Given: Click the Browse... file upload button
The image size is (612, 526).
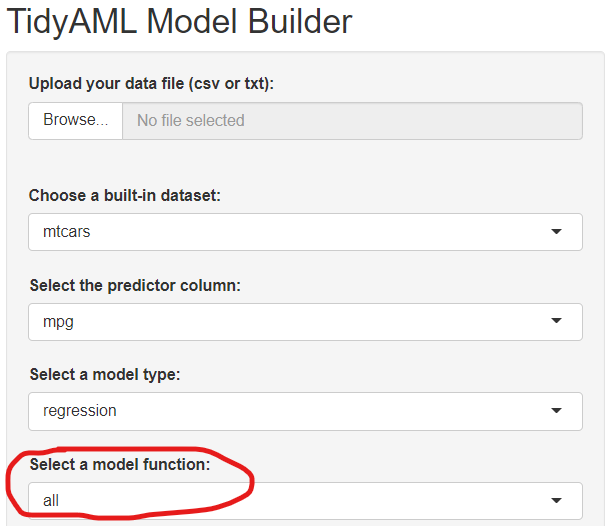Looking at the screenshot, I should [75, 120].
